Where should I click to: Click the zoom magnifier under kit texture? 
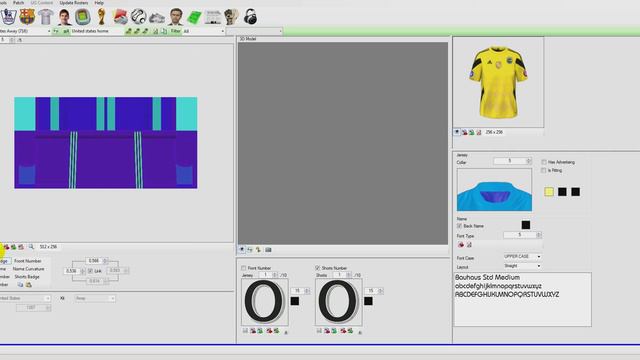tap(31, 247)
